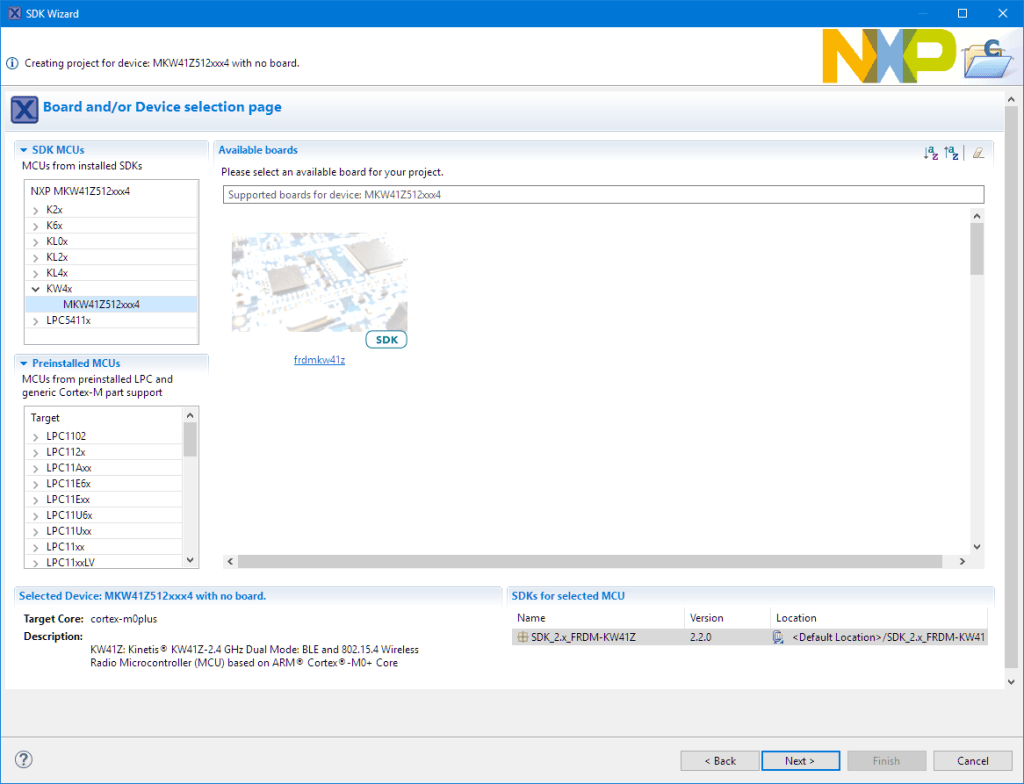Click the SDK badge on the frdmkw41z board
1024x784 pixels.
click(x=386, y=339)
